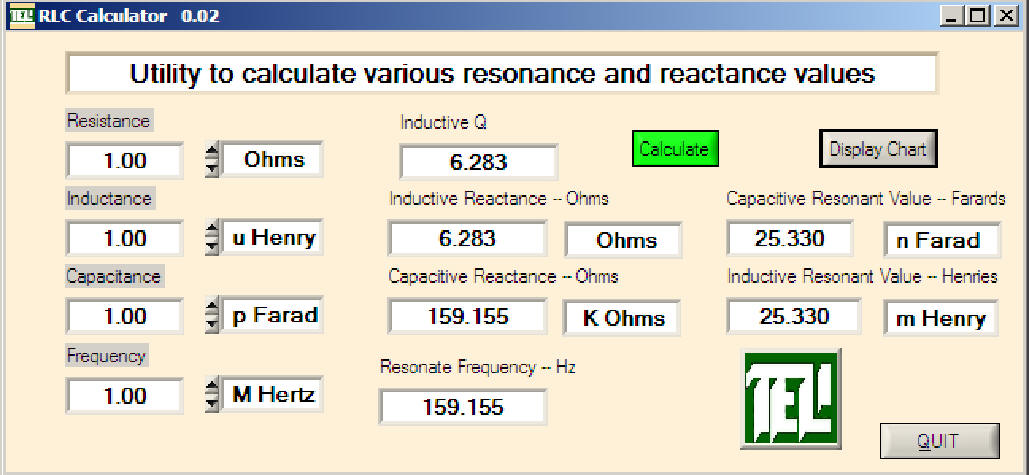Click the green TEL logo image
Screen dimensions: 1029x475
[x=791, y=398]
